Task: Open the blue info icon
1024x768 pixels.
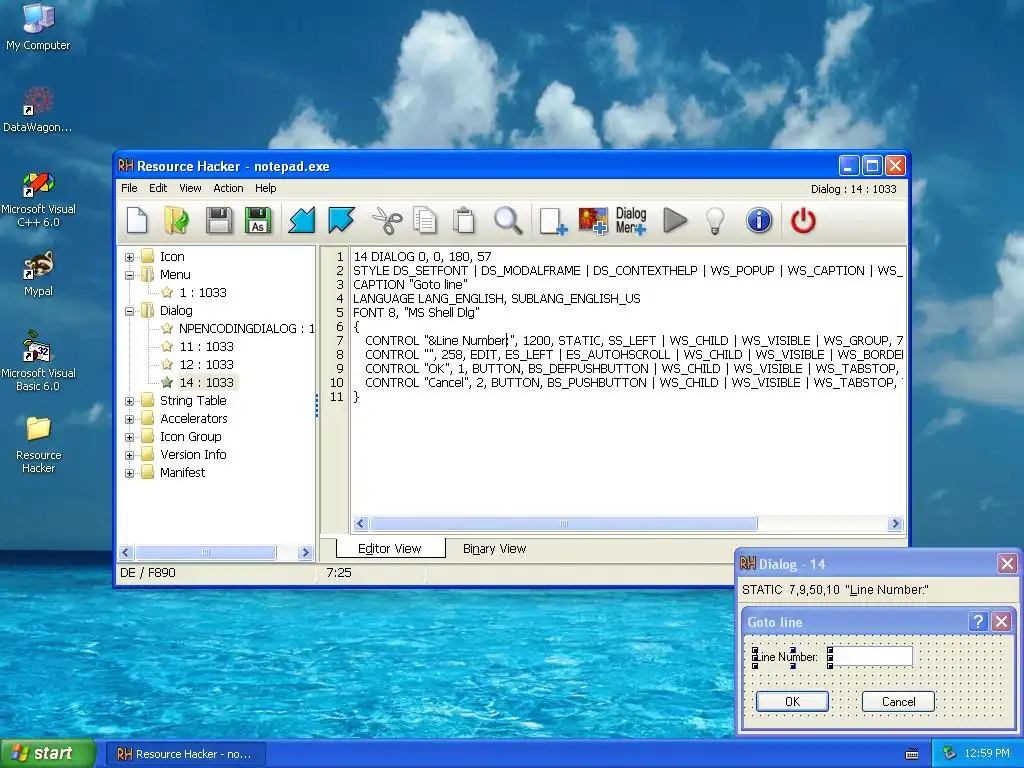Action: [x=759, y=221]
